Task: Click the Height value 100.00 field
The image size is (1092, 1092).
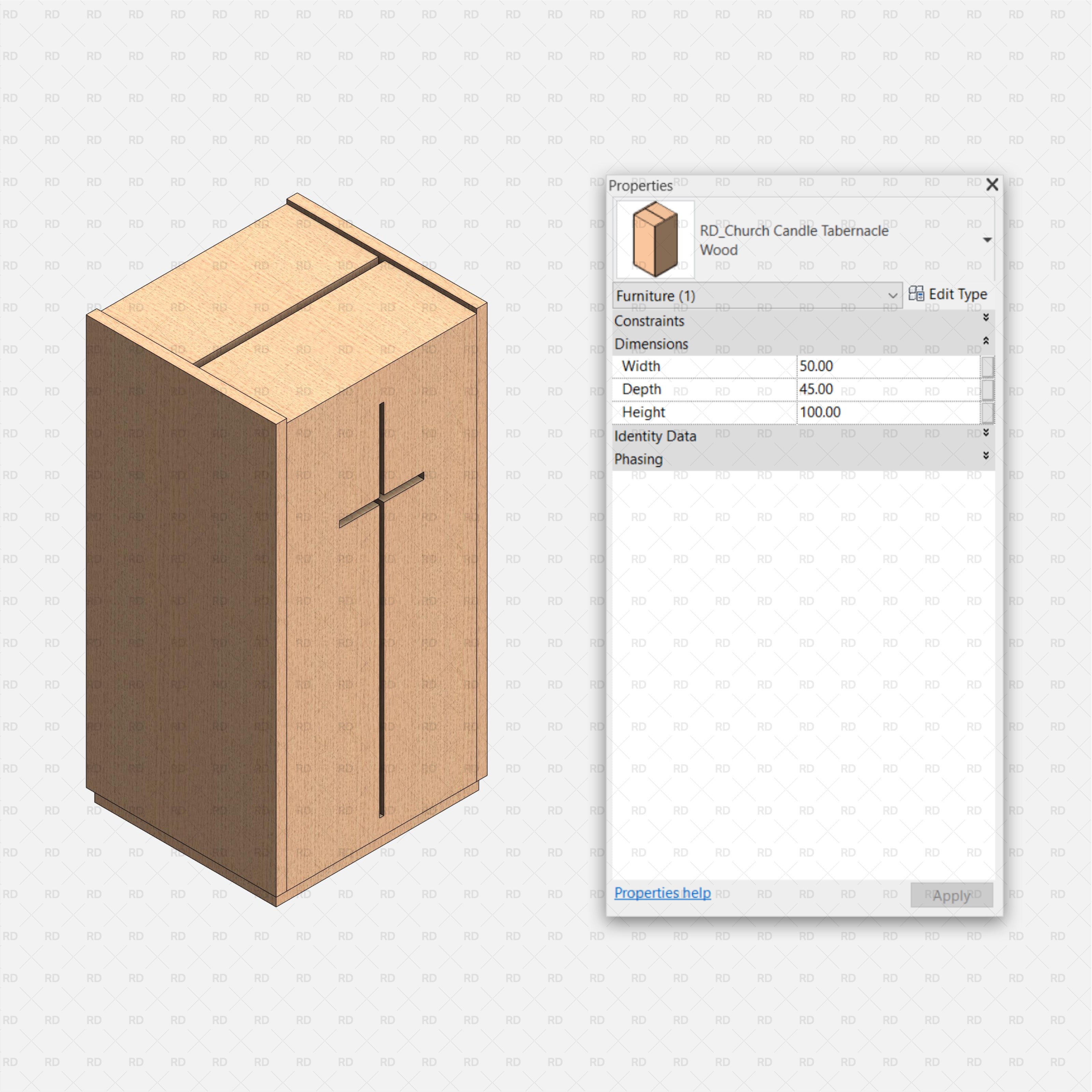Action: click(888, 413)
